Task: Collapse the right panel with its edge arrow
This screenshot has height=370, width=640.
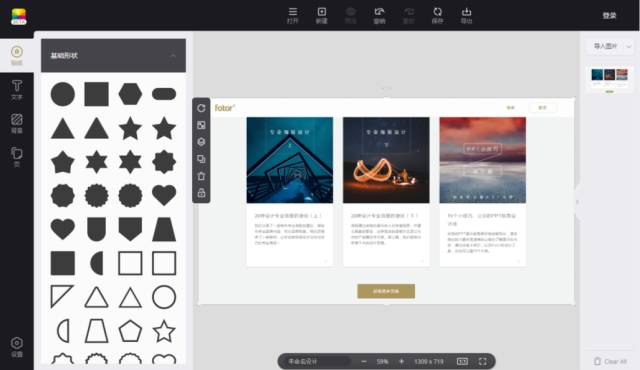Action: click(577, 202)
